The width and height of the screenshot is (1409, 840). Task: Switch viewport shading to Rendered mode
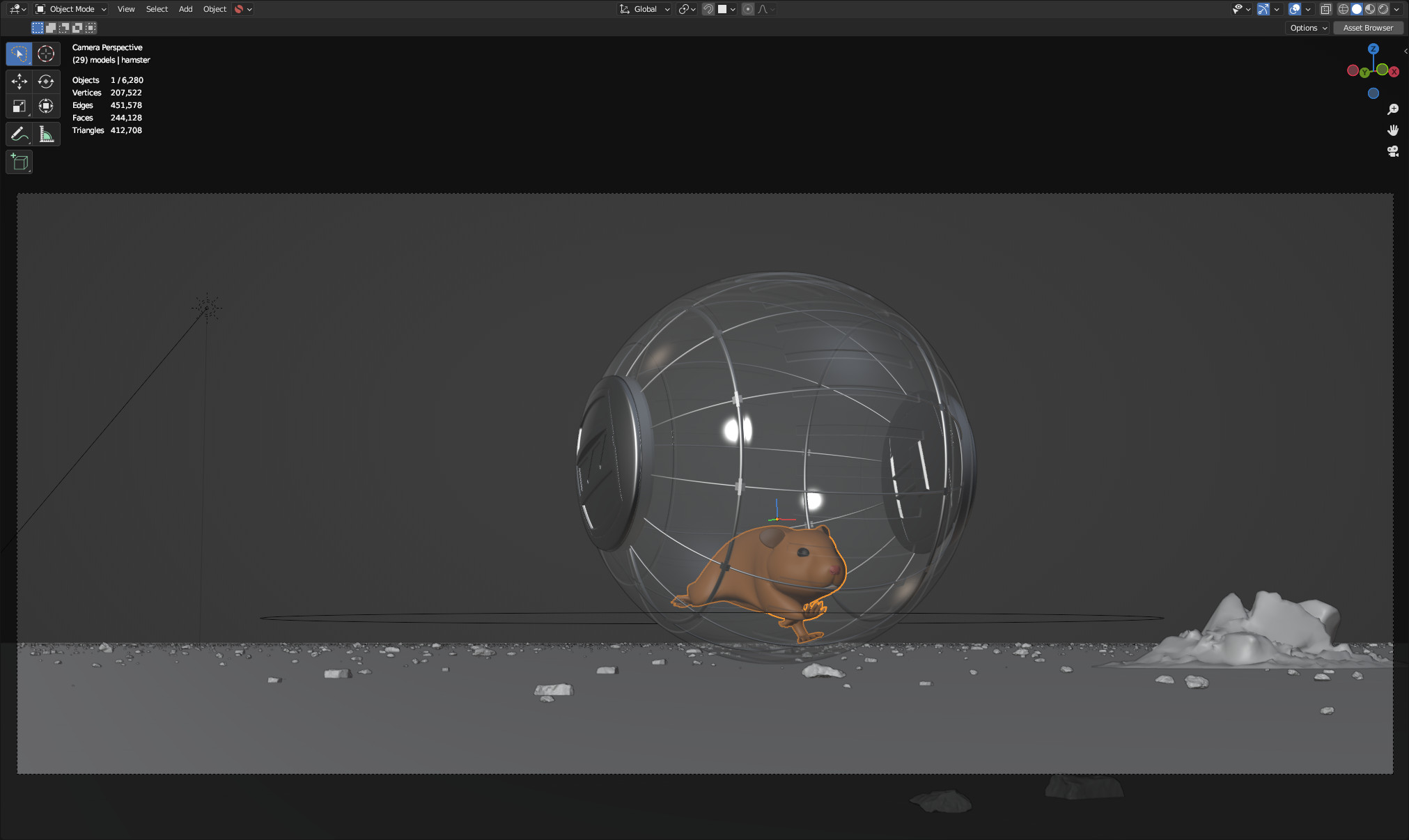click(x=1385, y=9)
